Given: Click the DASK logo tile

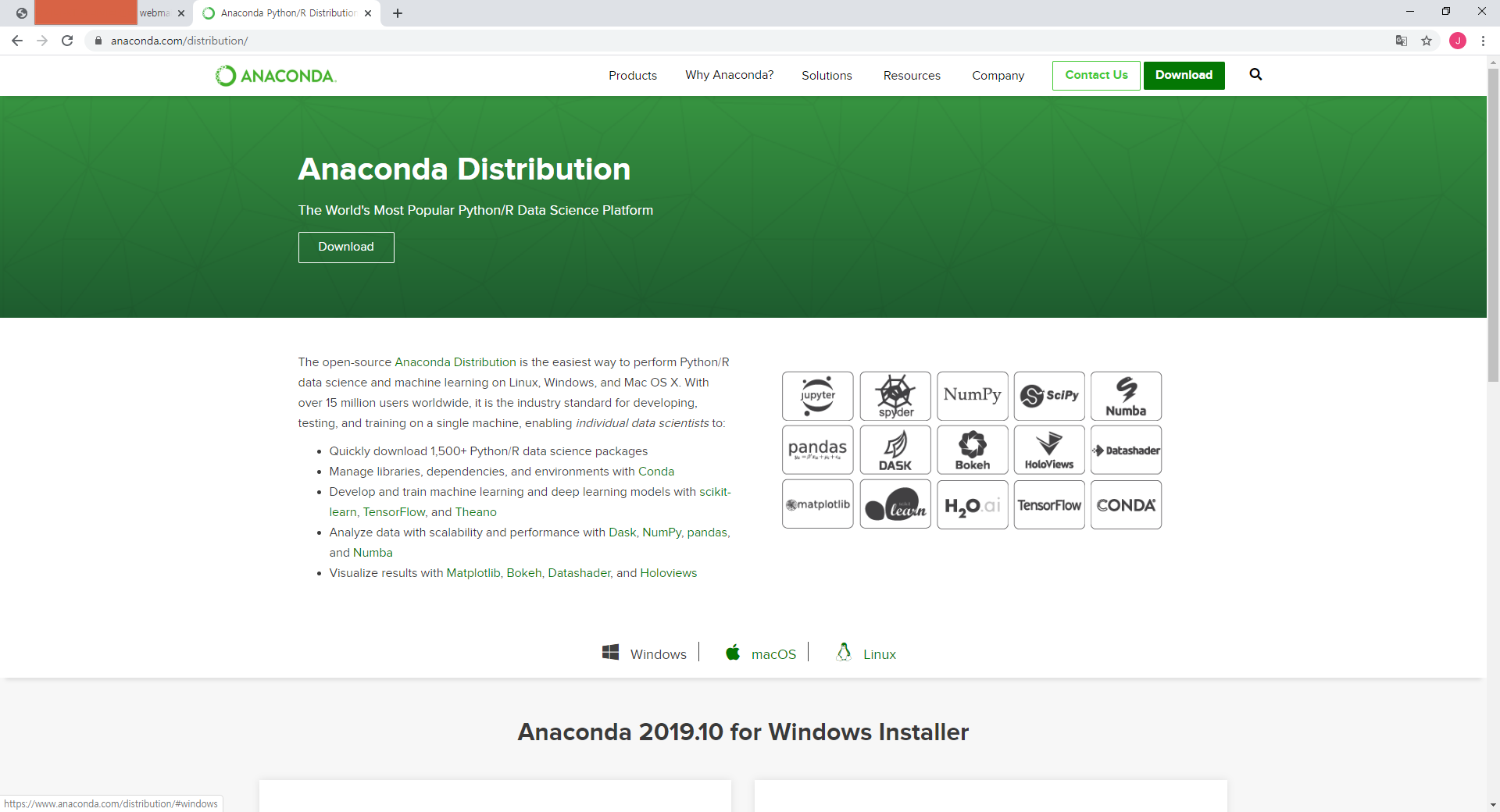Looking at the screenshot, I should pyautogui.click(x=895, y=450).
